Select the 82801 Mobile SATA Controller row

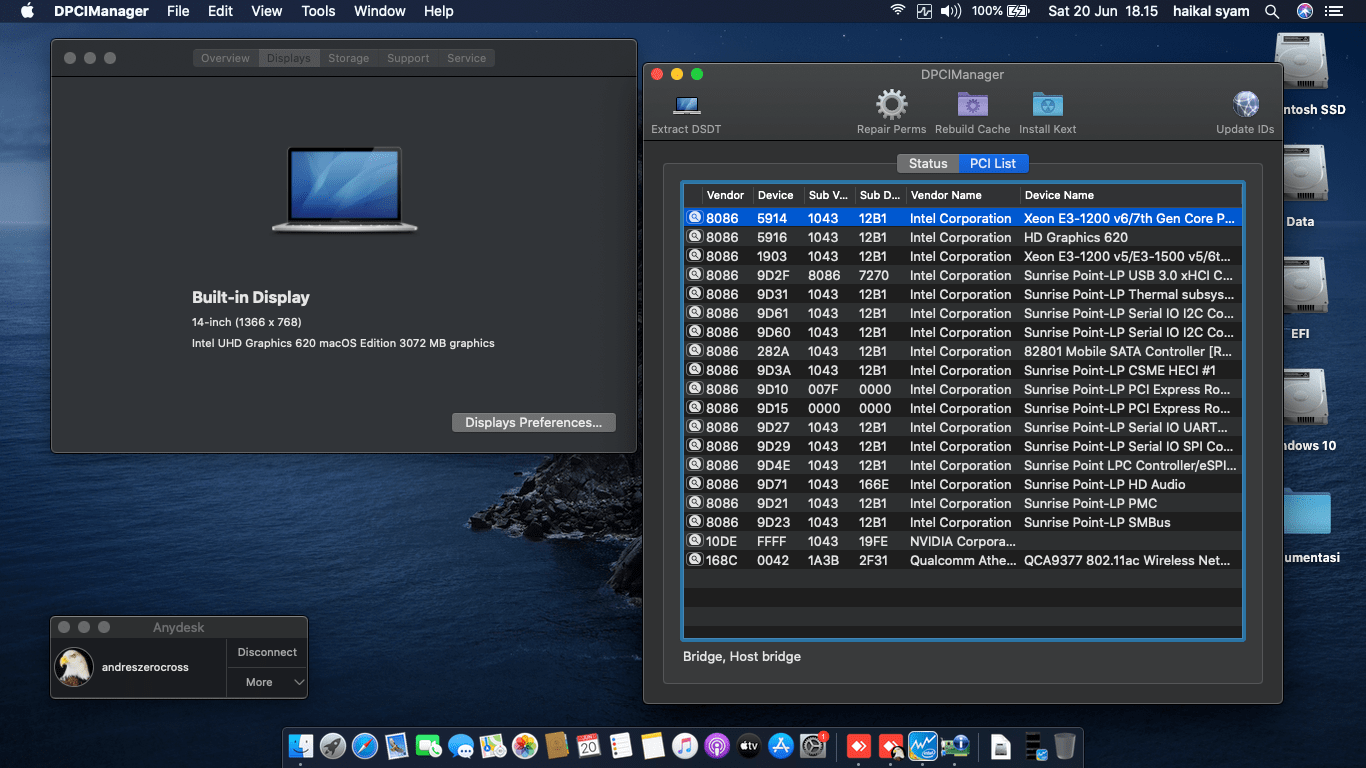coord(963,351)
